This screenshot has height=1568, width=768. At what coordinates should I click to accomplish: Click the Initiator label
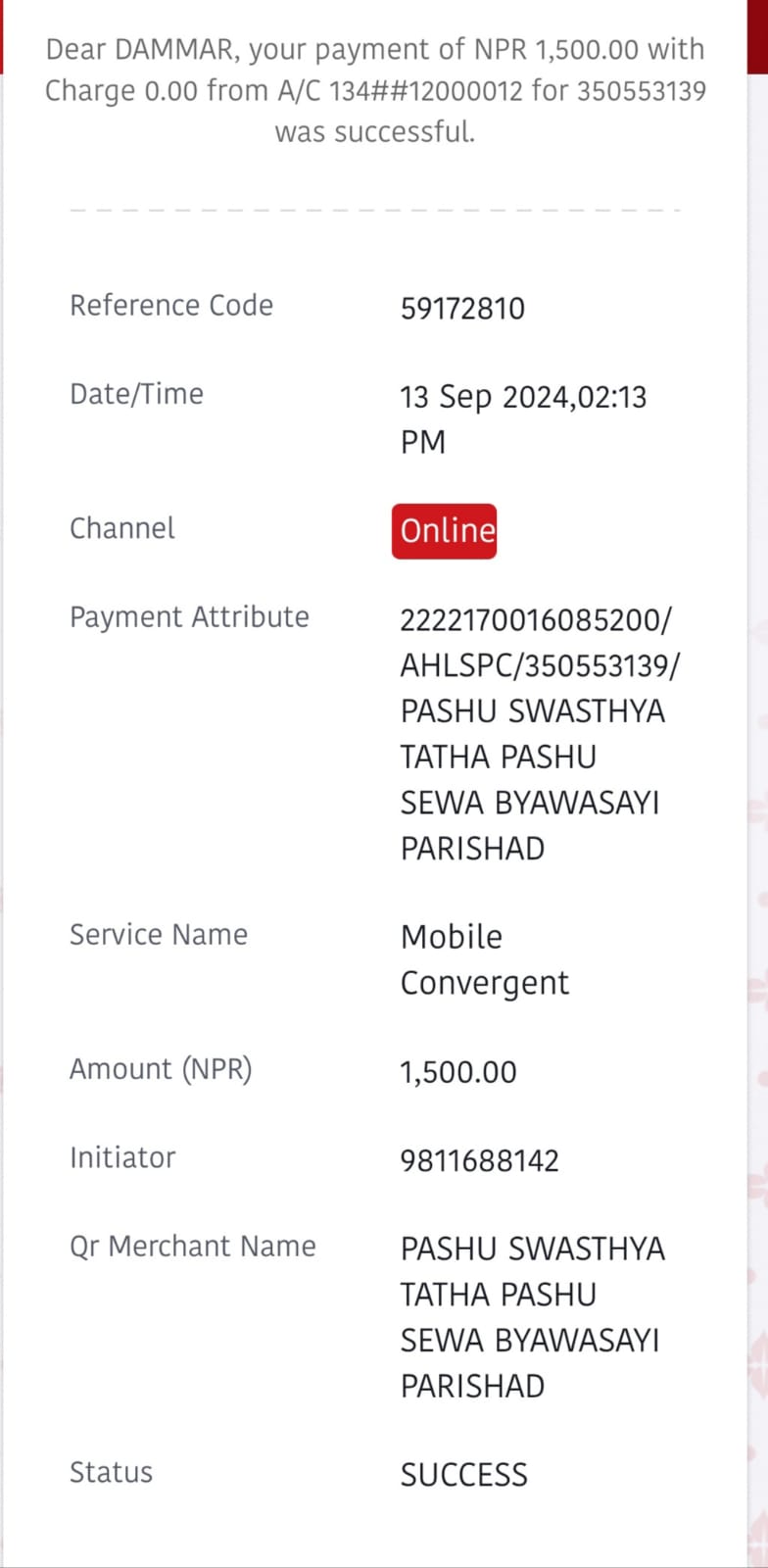[122, 1157]
